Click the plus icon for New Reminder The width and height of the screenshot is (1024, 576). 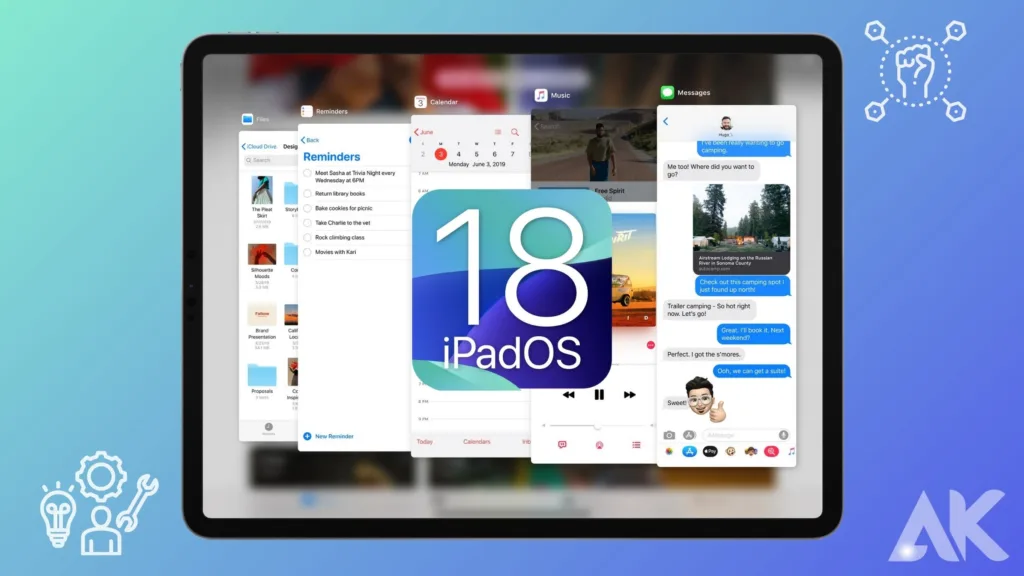tap(307, 436)
